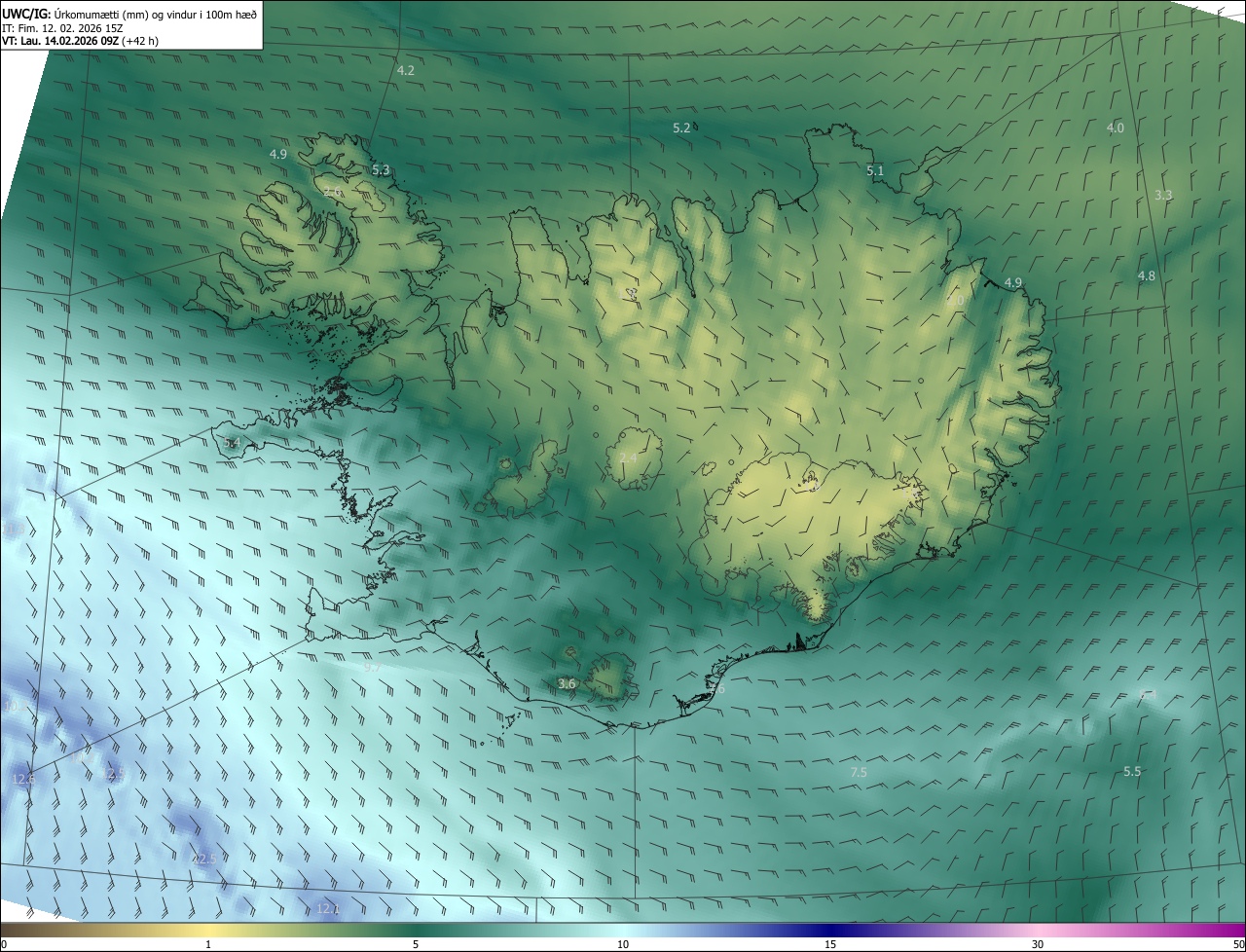Click the 4.9 value northwest of the Westfjords
Viewport: 1246px width, 952px height.
(x=278, y=155)
